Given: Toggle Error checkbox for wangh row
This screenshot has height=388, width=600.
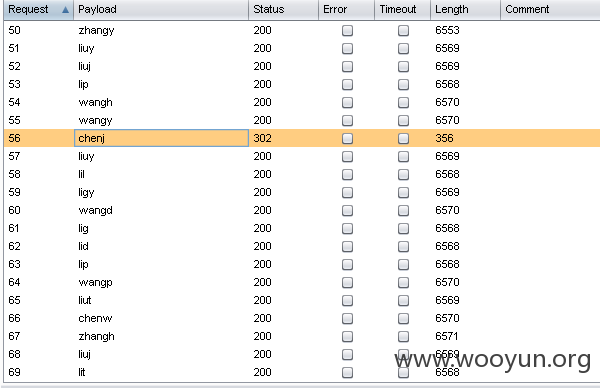Looking at the screenshot, I should coord(347,103).
